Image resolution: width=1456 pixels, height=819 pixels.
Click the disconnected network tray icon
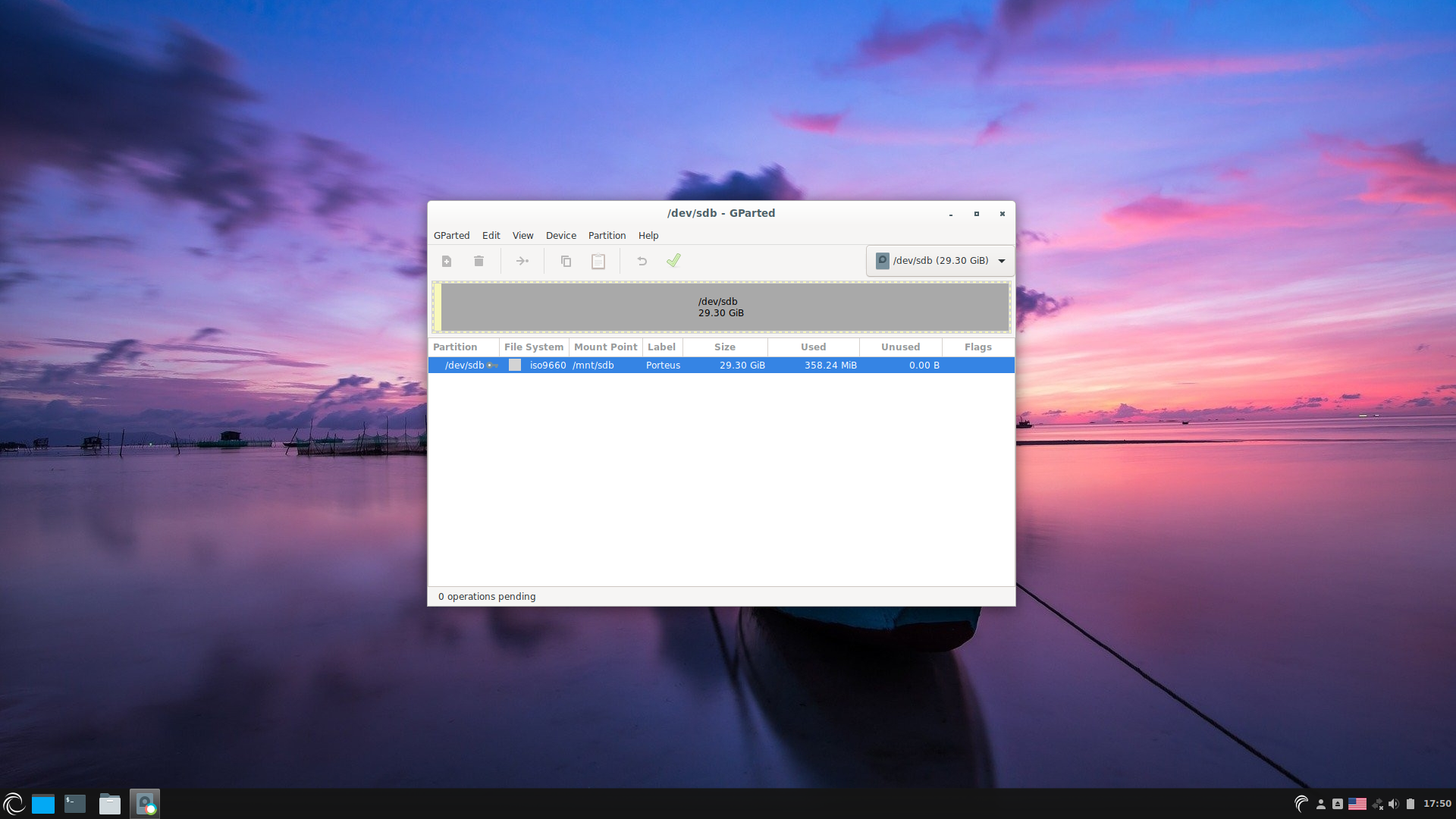pyautogui.click(x=1377, y=804)
